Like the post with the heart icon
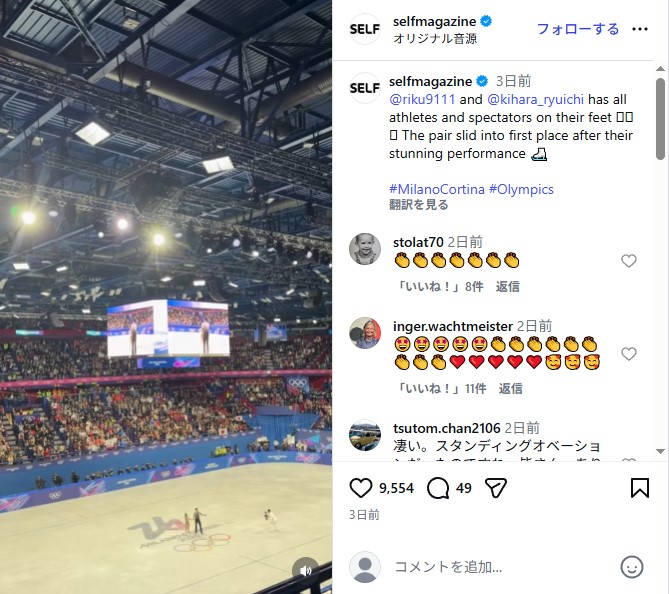The height and width of the screenshot is (594, 669). (x=361, y=488)
